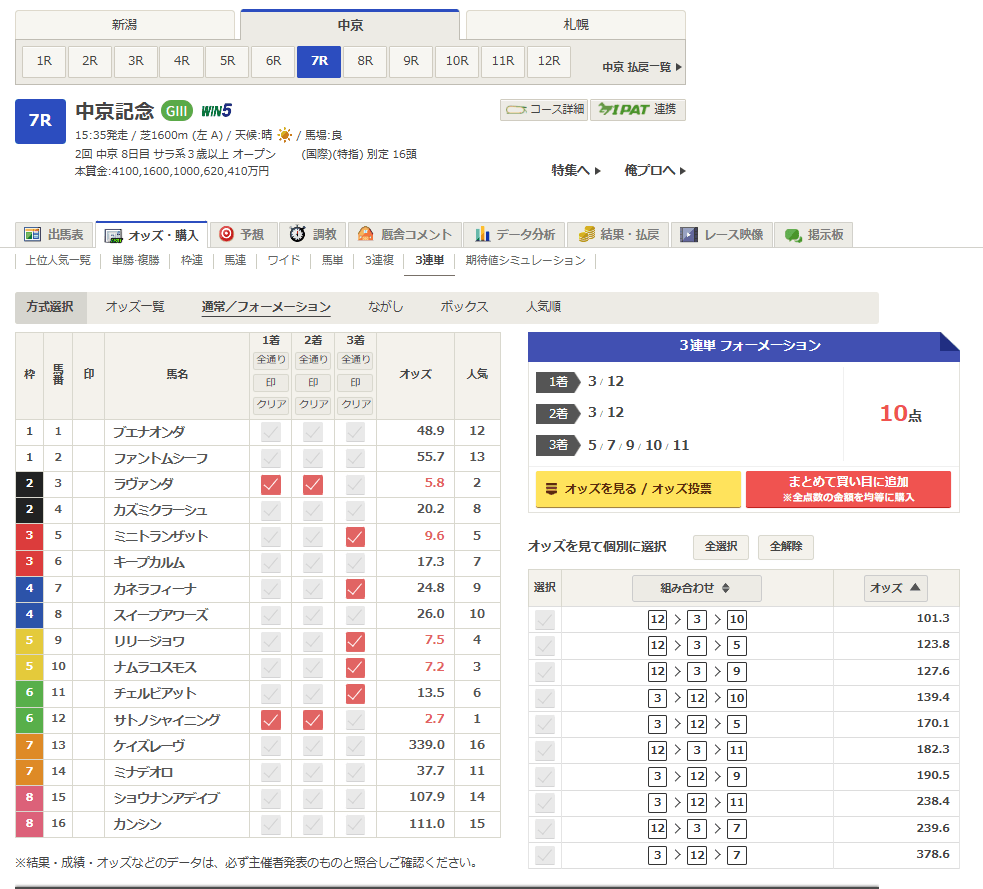Click the 厩舎コメント stable icon
The height and width of the screenshot is (889, 983).
pyautogui.click(x=365, y=234)
